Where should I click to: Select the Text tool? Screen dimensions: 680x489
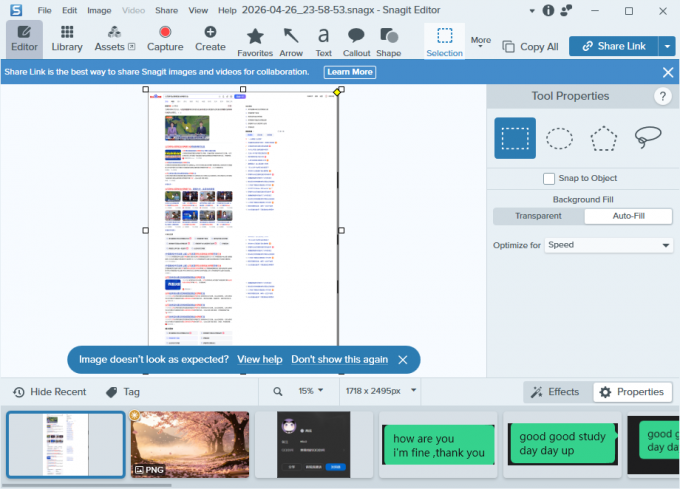click(x=324, y=42)
